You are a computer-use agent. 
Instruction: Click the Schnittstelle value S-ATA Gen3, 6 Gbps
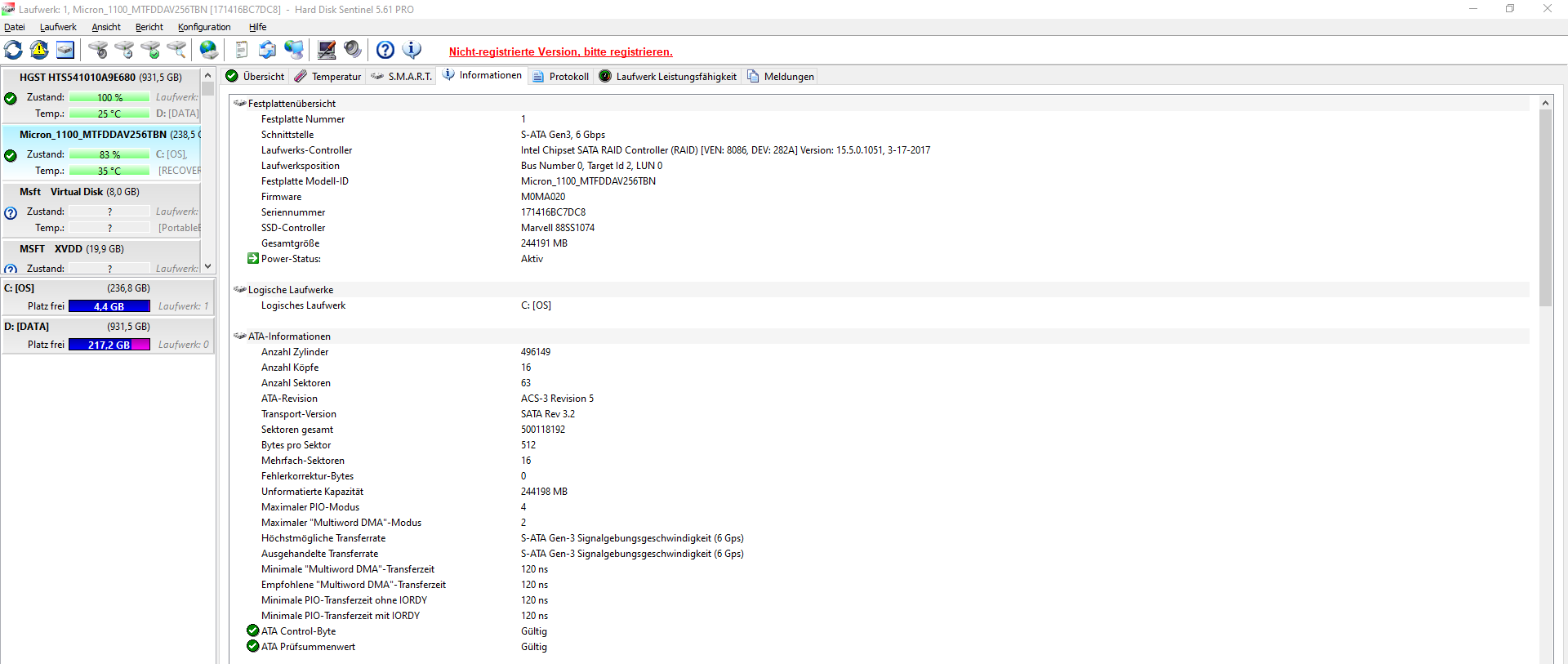563,135
